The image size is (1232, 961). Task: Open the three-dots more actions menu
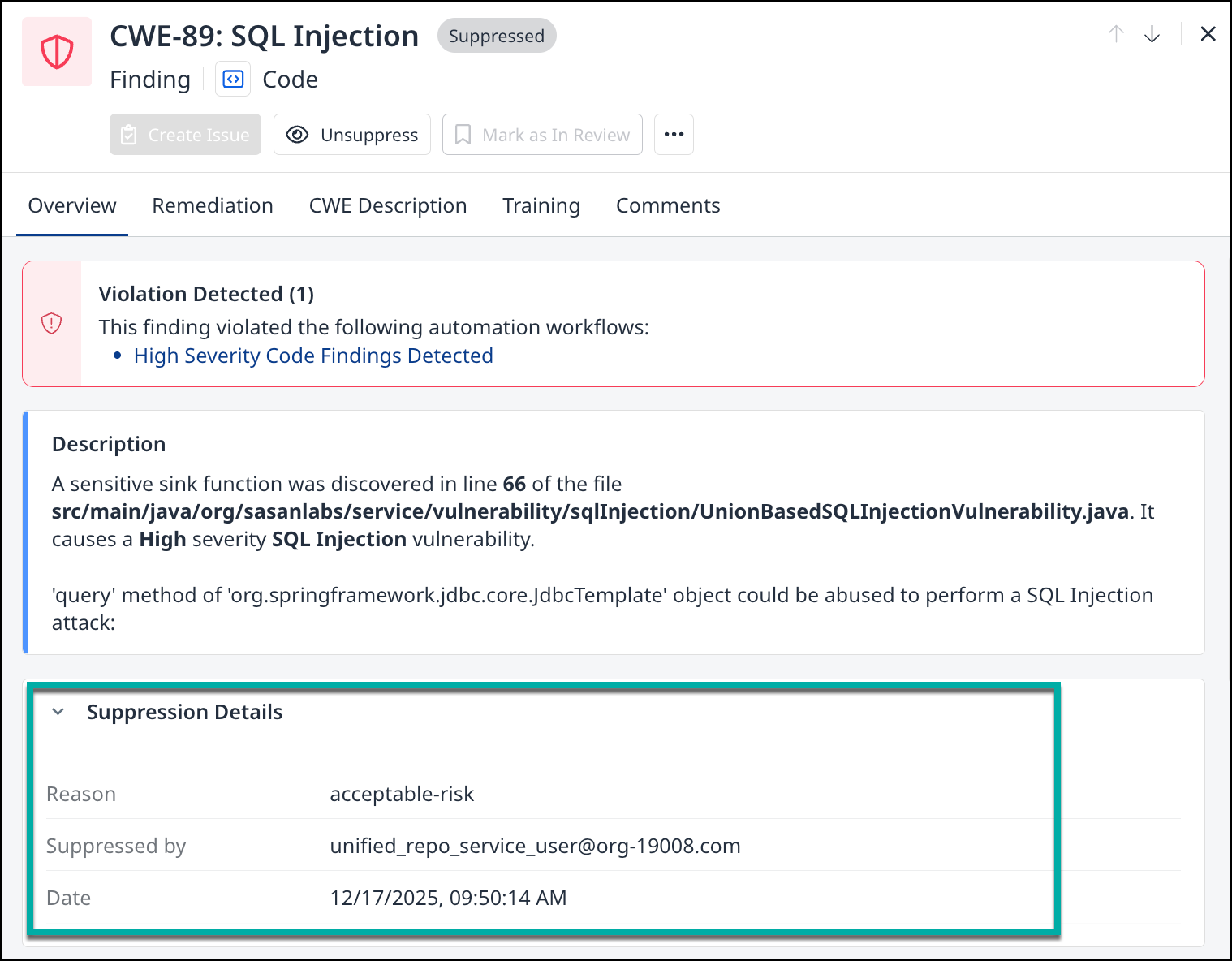[674, 135]
